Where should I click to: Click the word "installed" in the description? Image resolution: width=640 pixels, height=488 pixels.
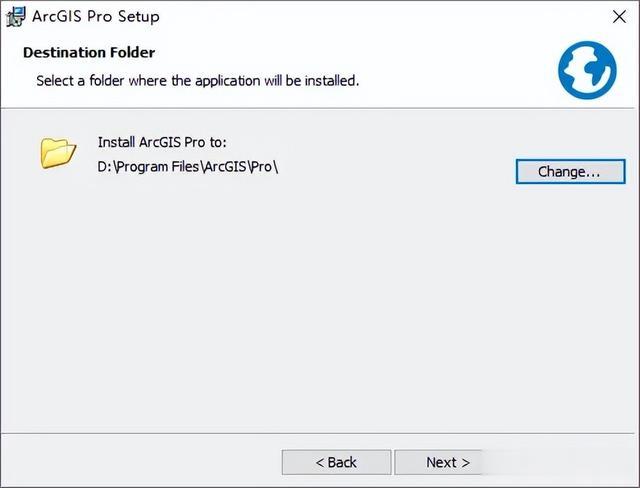point(331,80)
